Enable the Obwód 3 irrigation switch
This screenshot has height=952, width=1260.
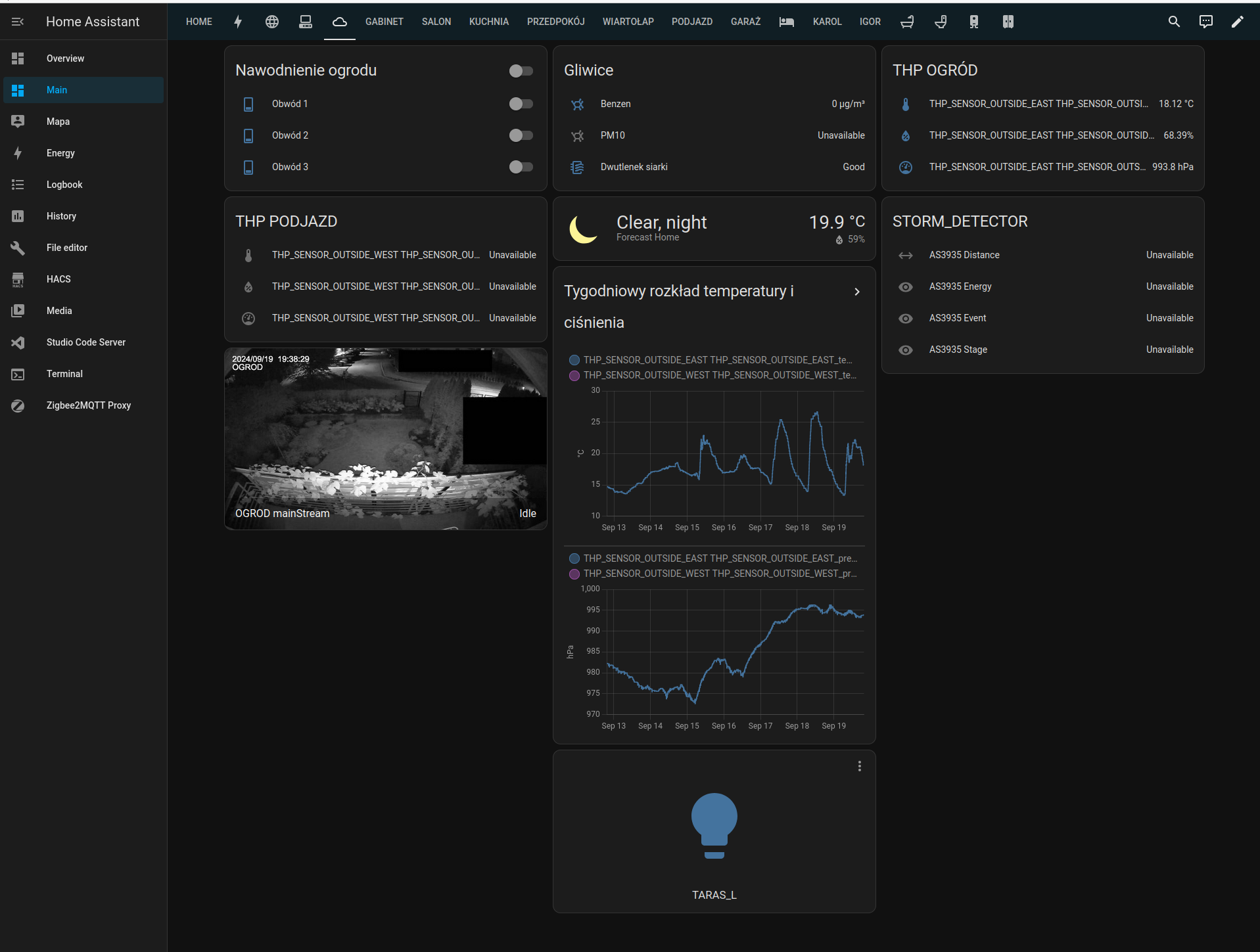(x=521, y=167)
